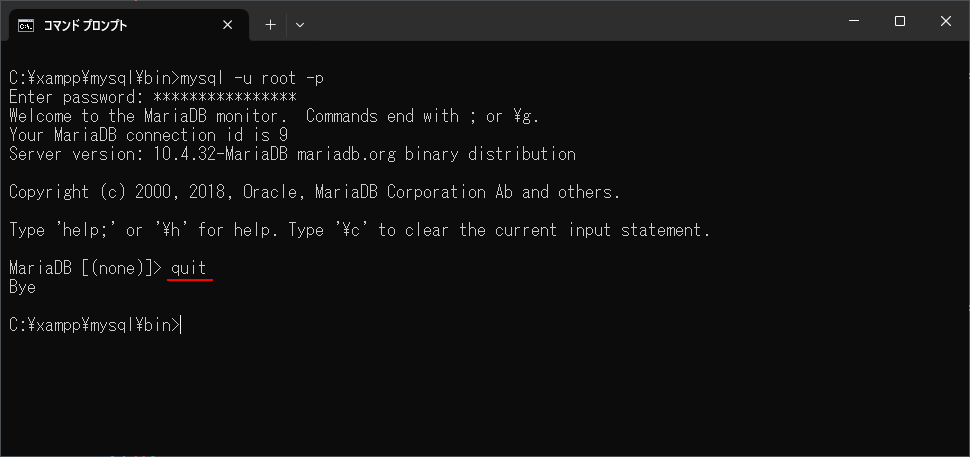Maximize the terminal window

pyautogui.click(x=899, y=21)
